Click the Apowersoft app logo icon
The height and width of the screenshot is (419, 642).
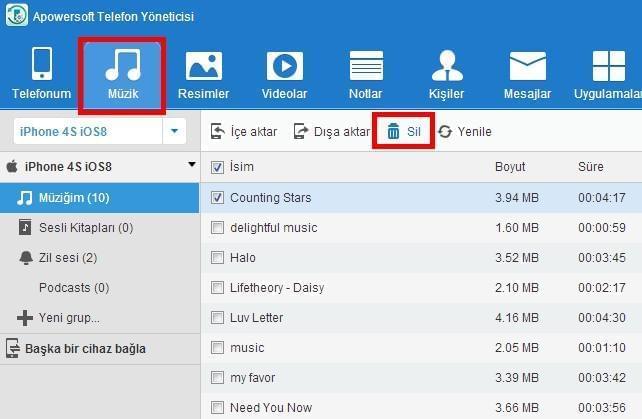point(17,15)
